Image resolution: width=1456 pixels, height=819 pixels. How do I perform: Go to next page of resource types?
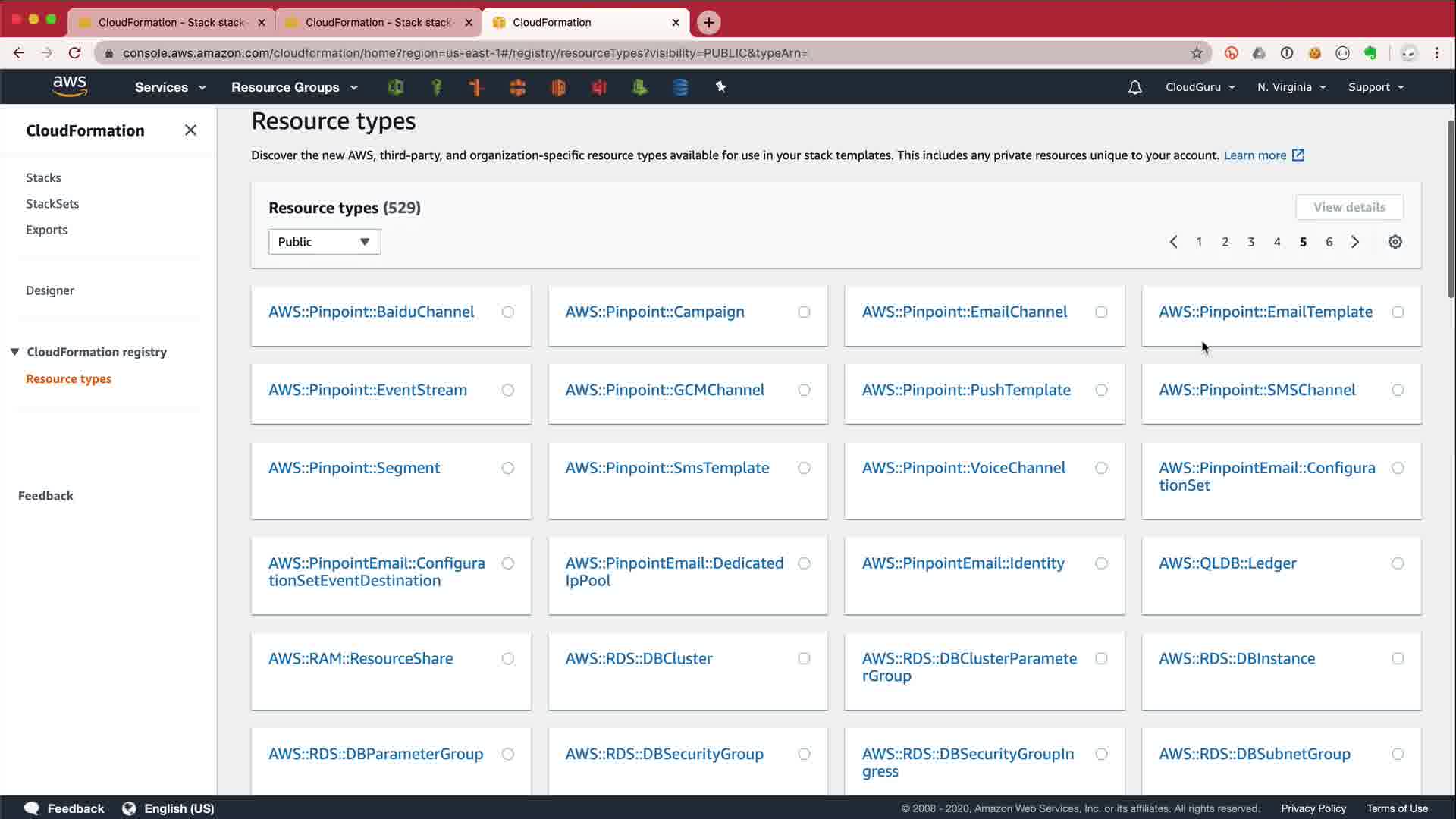(x=1355, y=242)
